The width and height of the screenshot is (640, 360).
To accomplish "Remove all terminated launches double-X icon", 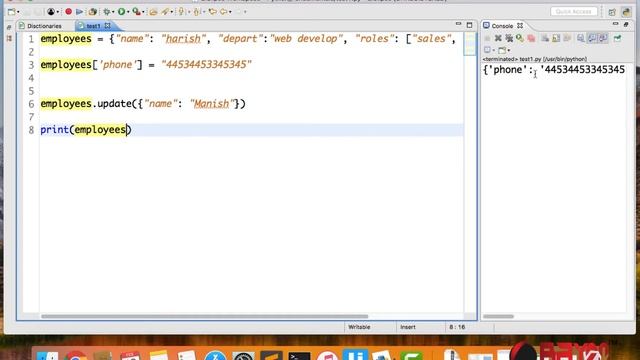I will coord(509,38).
